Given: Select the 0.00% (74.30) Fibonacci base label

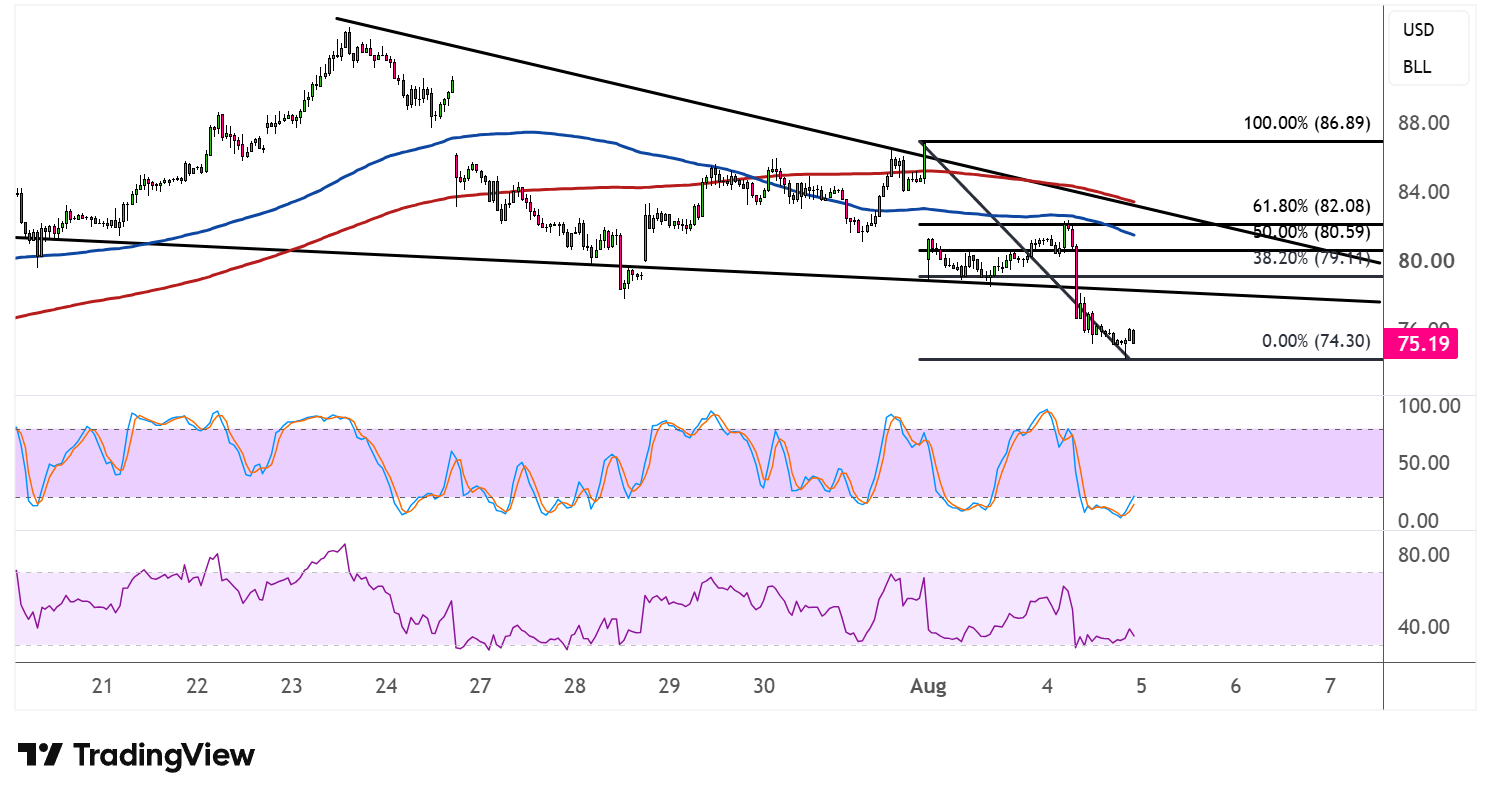Looking at the screenshot, I should point(1316,341).
